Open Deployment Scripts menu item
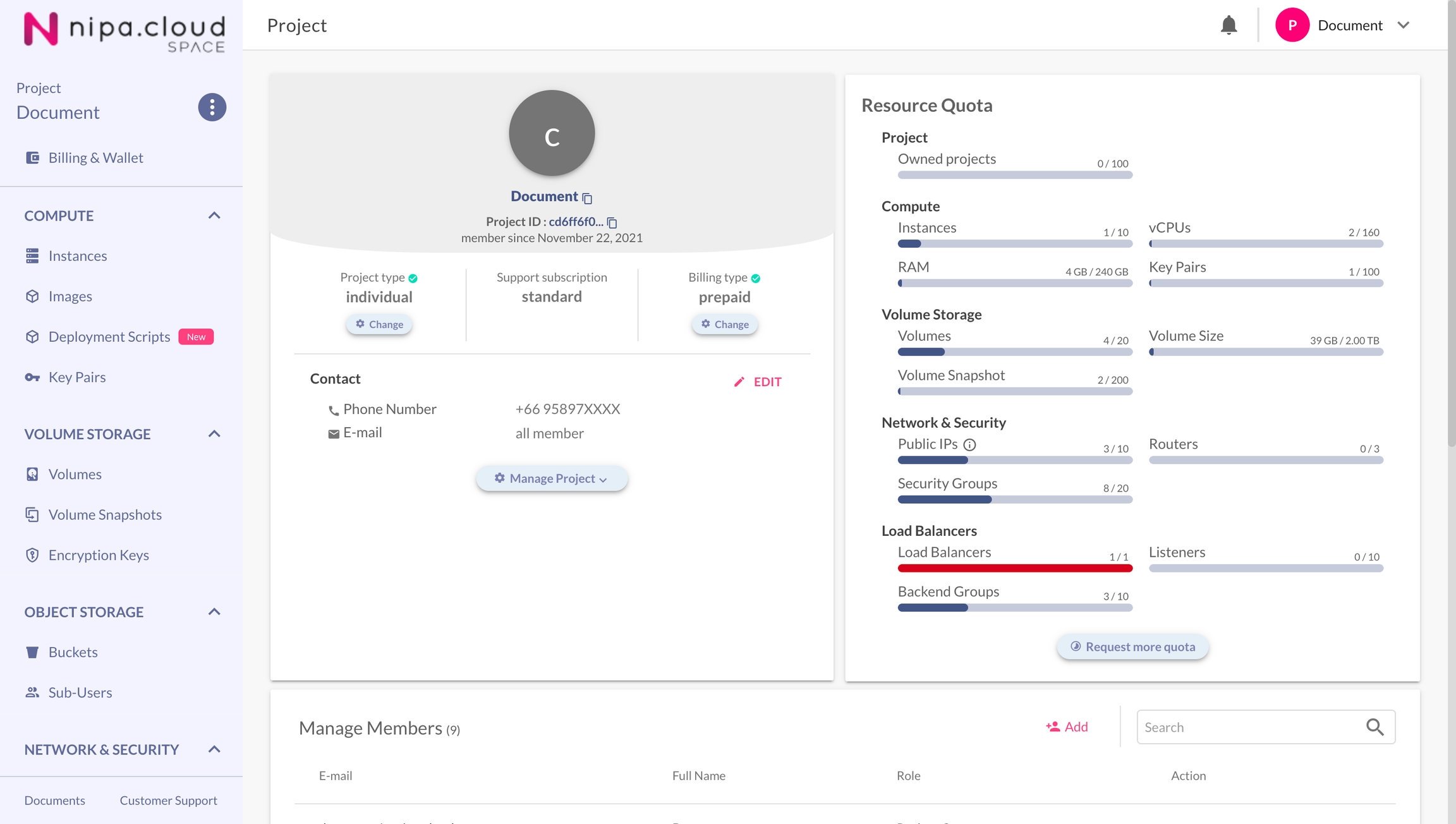The height and width of the screenshot is (824, 1456). pos(109,337)
